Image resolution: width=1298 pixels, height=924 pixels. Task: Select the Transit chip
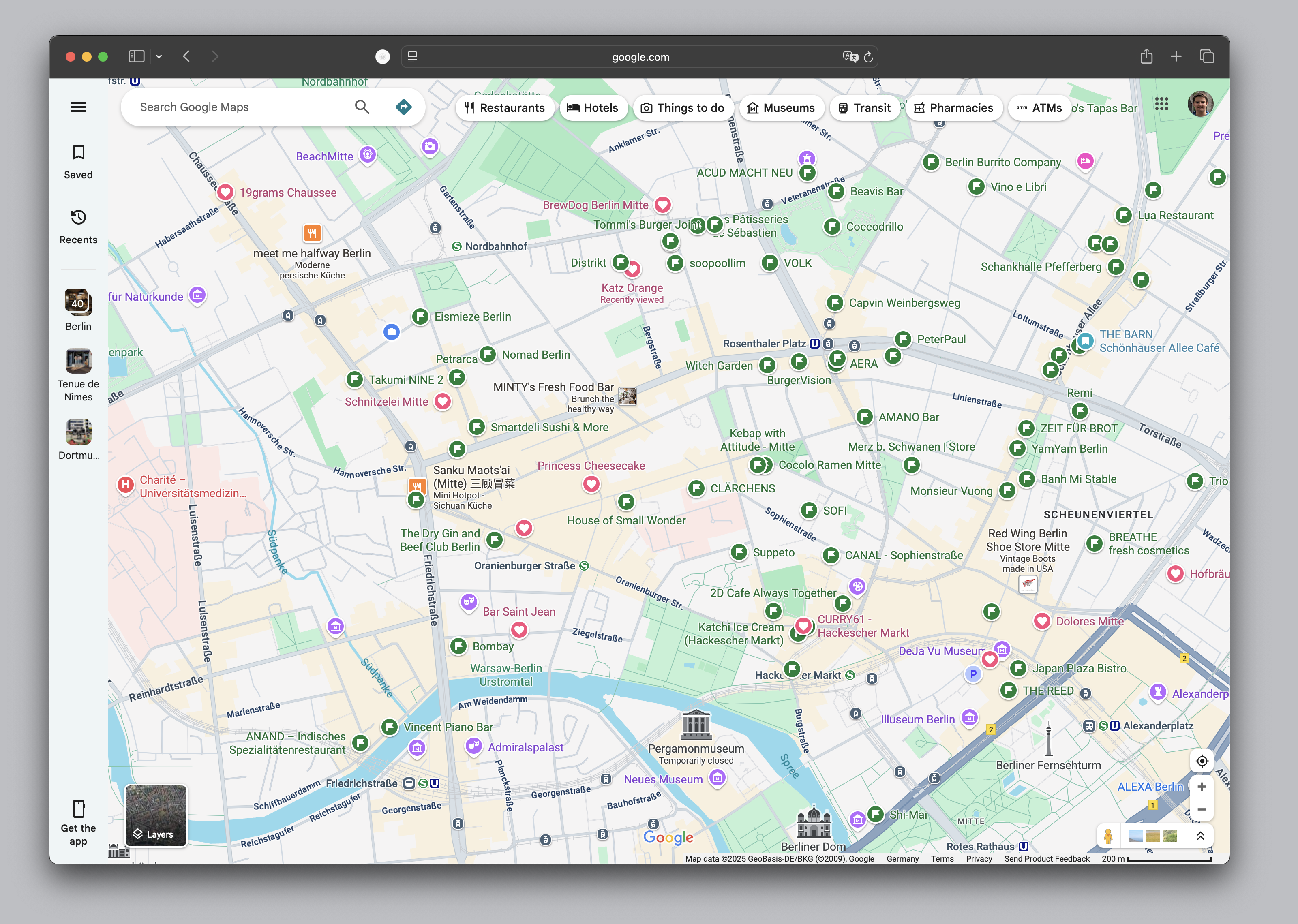pyautogui.click(x=864, y=108)
